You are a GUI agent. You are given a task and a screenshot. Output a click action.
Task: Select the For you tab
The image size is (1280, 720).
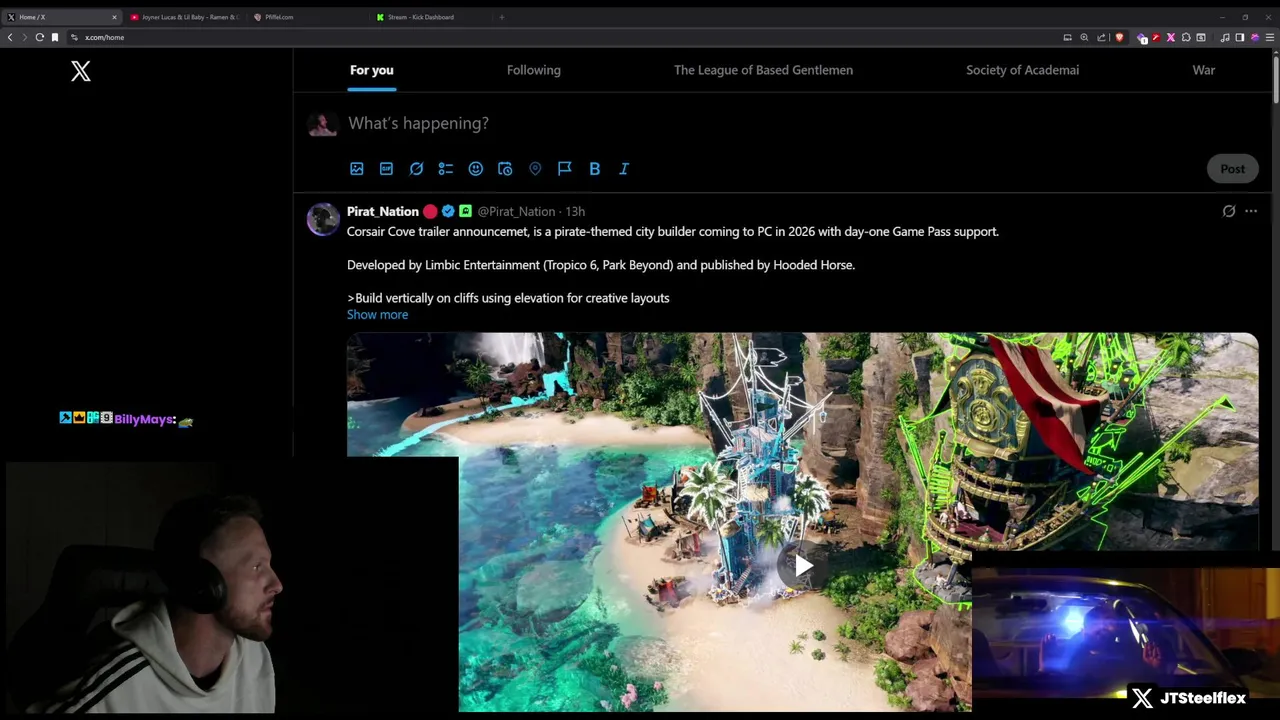click(372, 70)
